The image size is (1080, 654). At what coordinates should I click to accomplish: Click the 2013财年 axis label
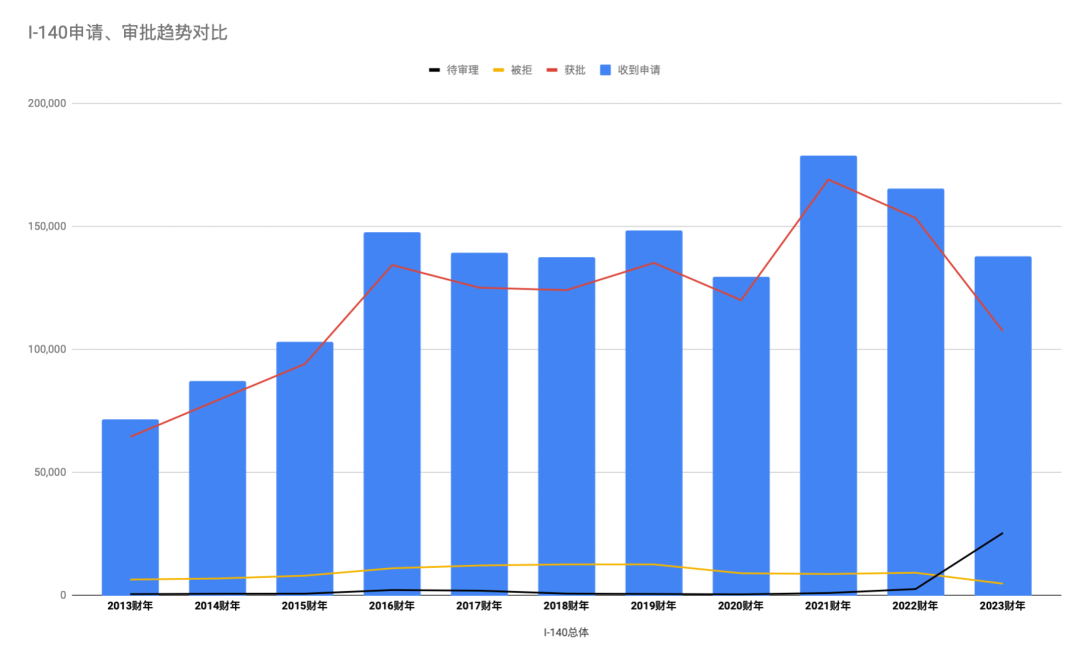(x=130, y=606)
